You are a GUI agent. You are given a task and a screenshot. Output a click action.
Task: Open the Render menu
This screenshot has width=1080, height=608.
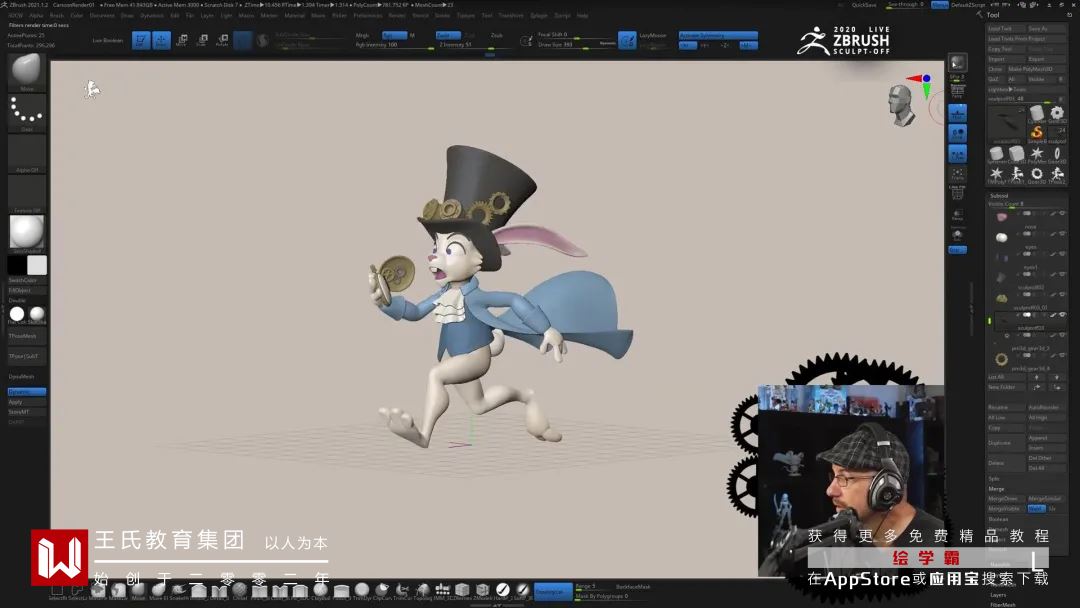pyautogui.click(x=397, y=15)
